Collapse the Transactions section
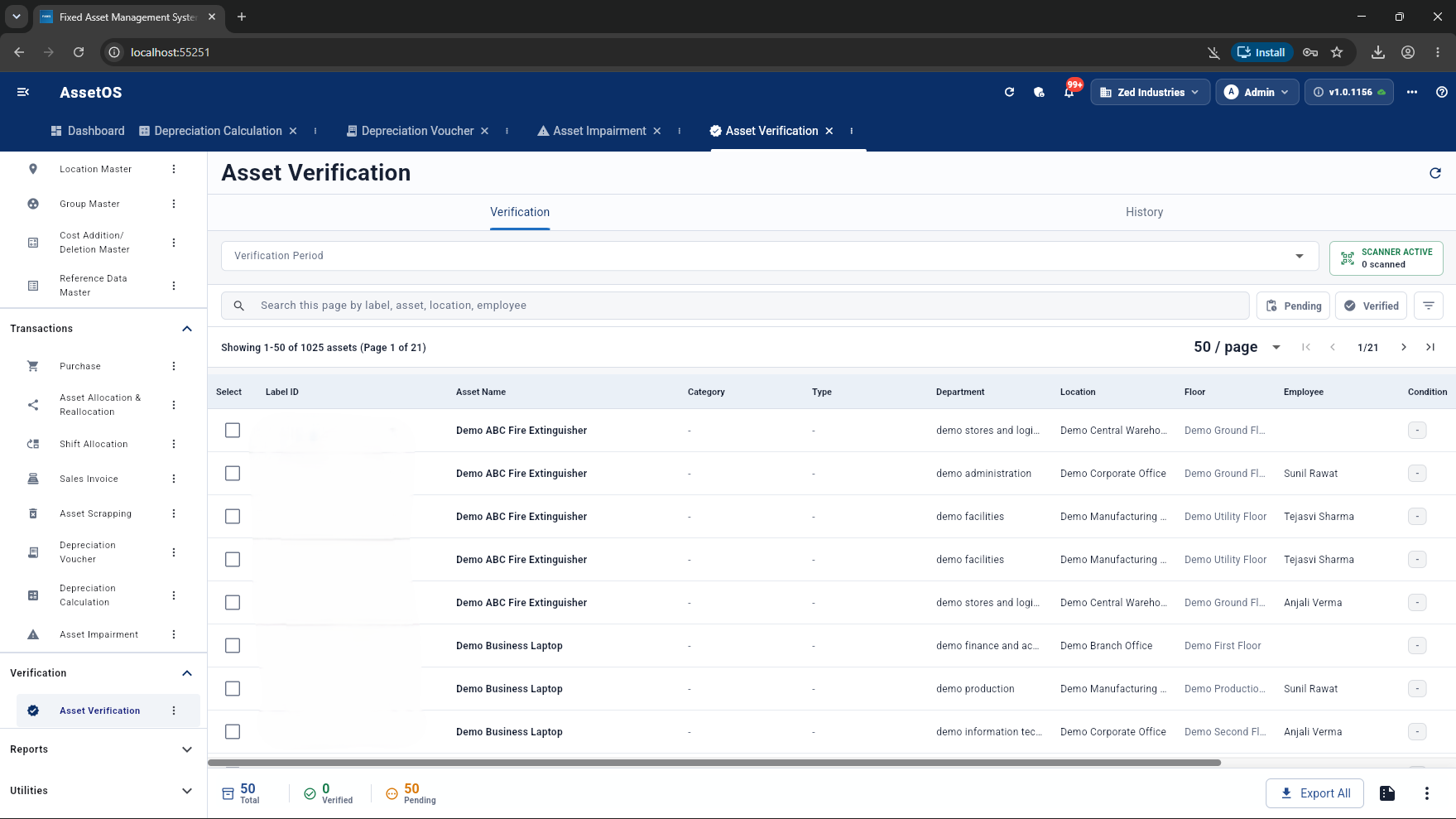Viewport: 1456px width, 819px height. 187,329
